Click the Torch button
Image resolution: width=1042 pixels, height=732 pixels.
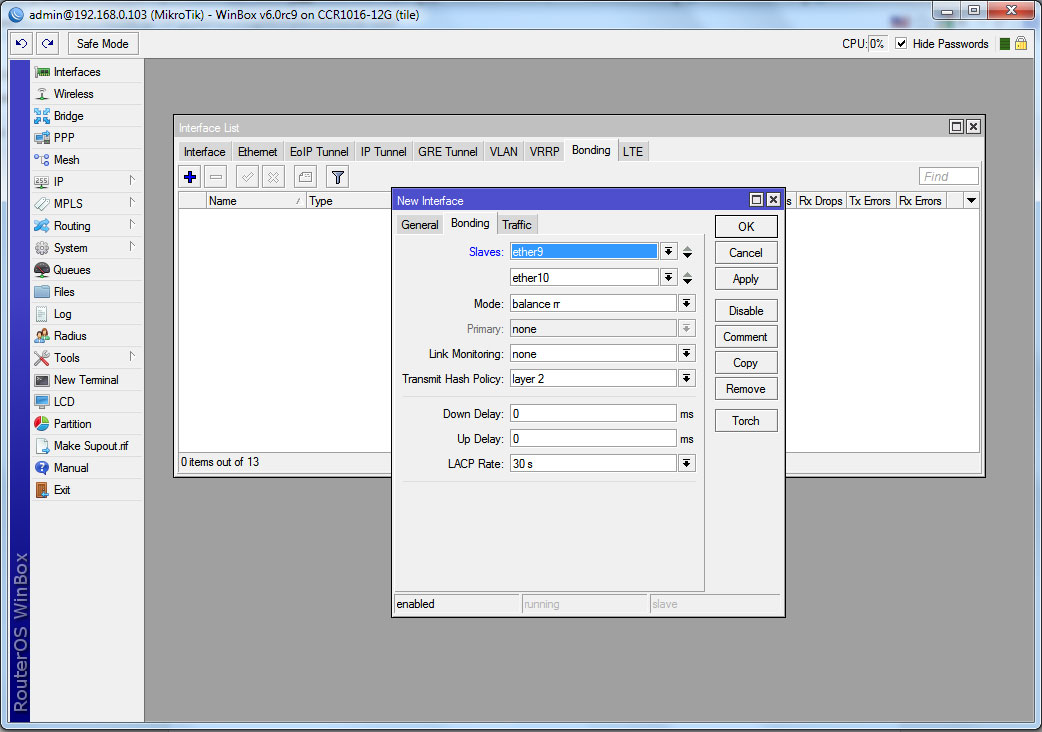click(745, 420)
